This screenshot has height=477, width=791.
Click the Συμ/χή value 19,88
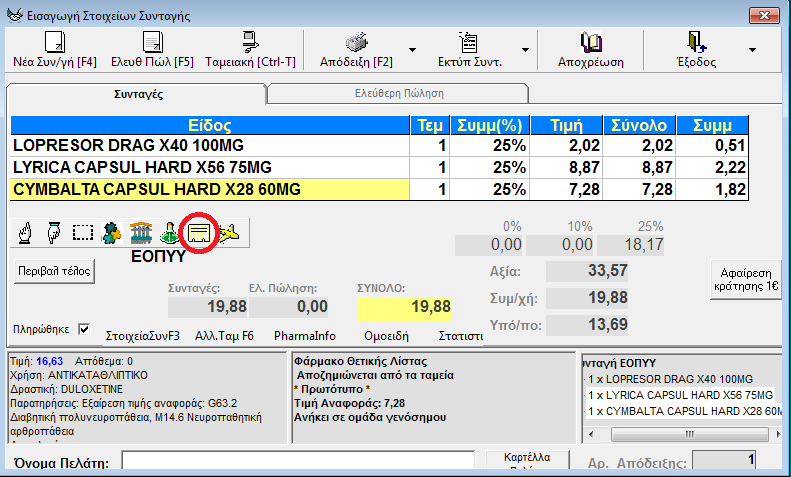(x=587, y=298)
